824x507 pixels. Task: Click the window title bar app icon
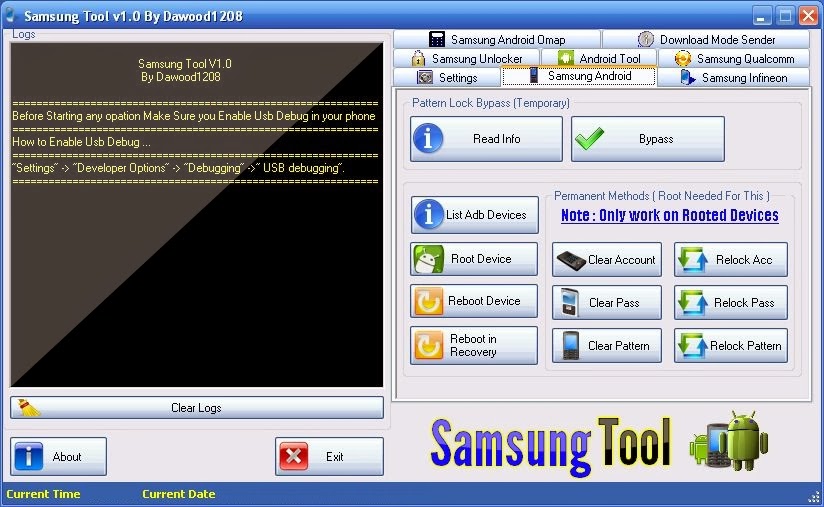pyautogui.click(x=10, y=15)
